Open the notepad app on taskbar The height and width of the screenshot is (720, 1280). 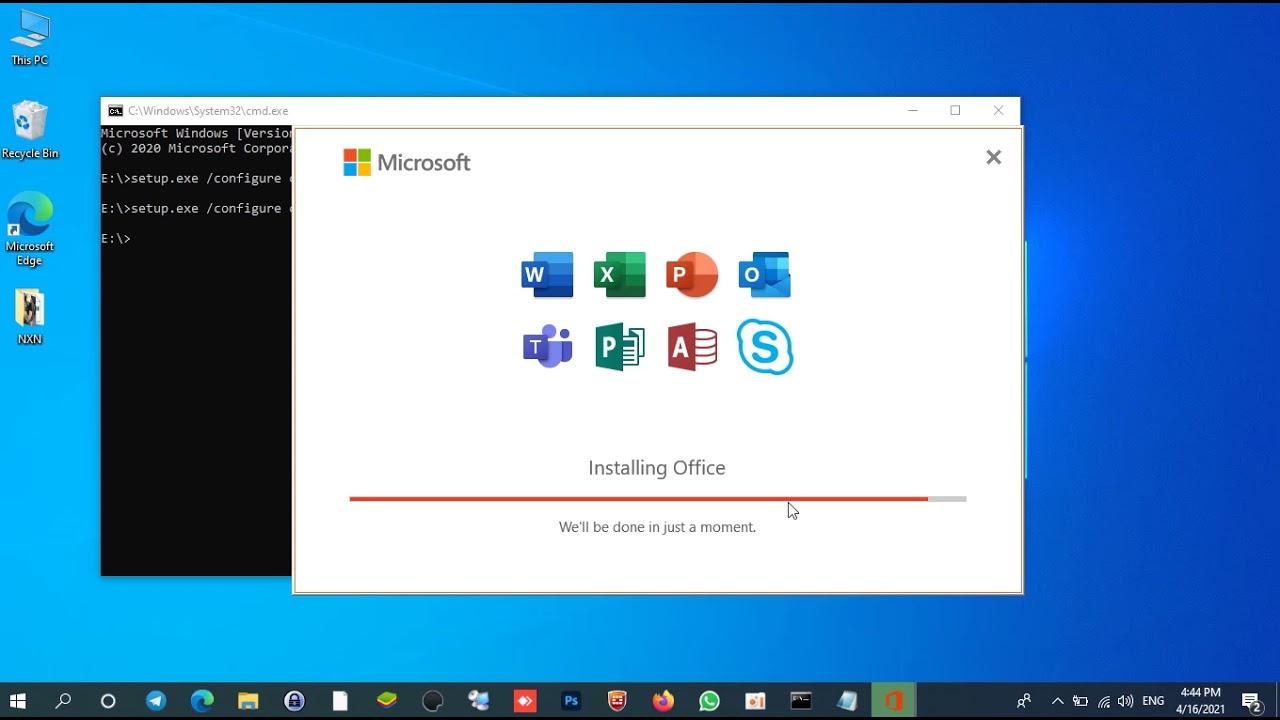click(847, 701)
